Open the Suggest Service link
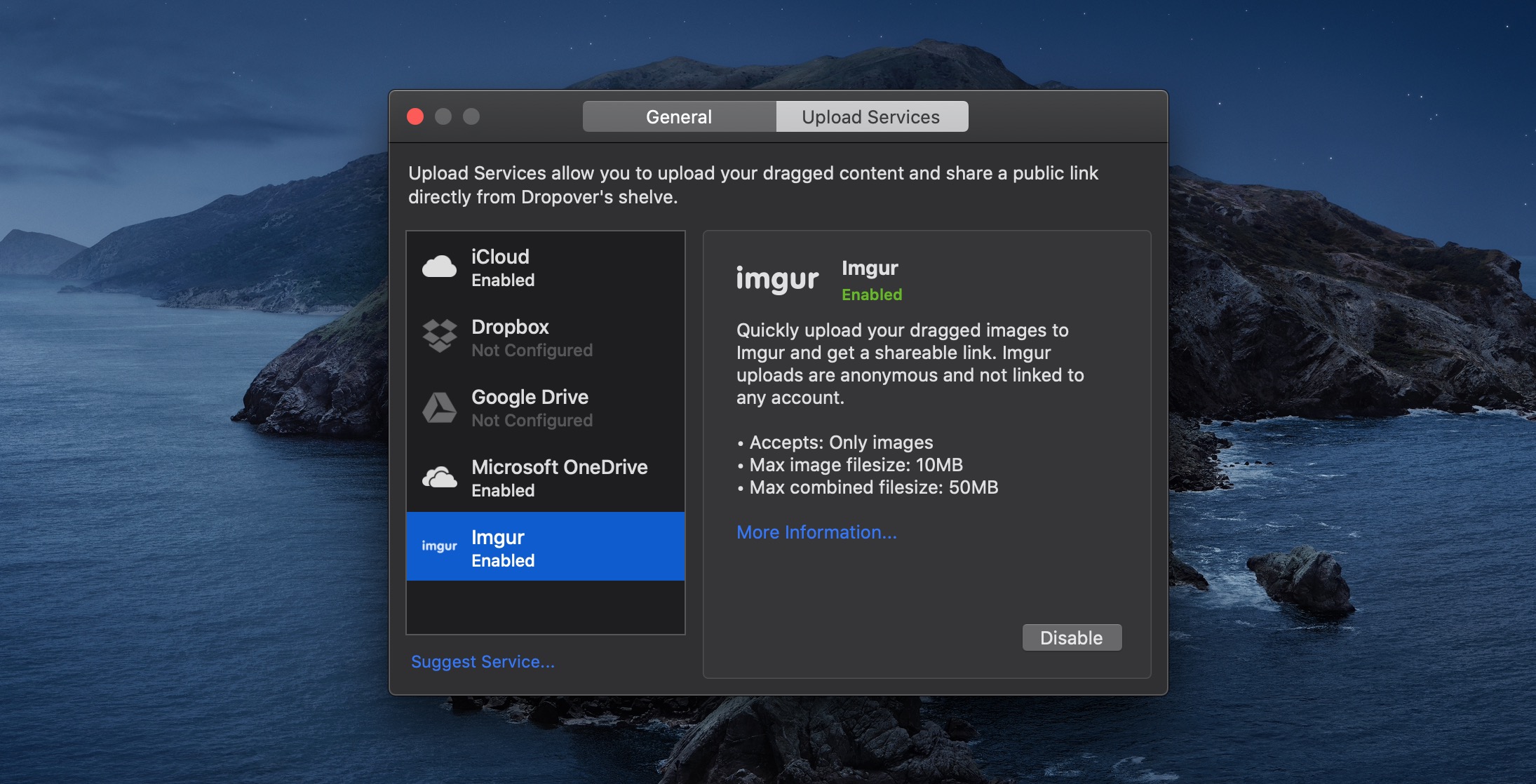1536x784 pixels. (x=483, y=662)
